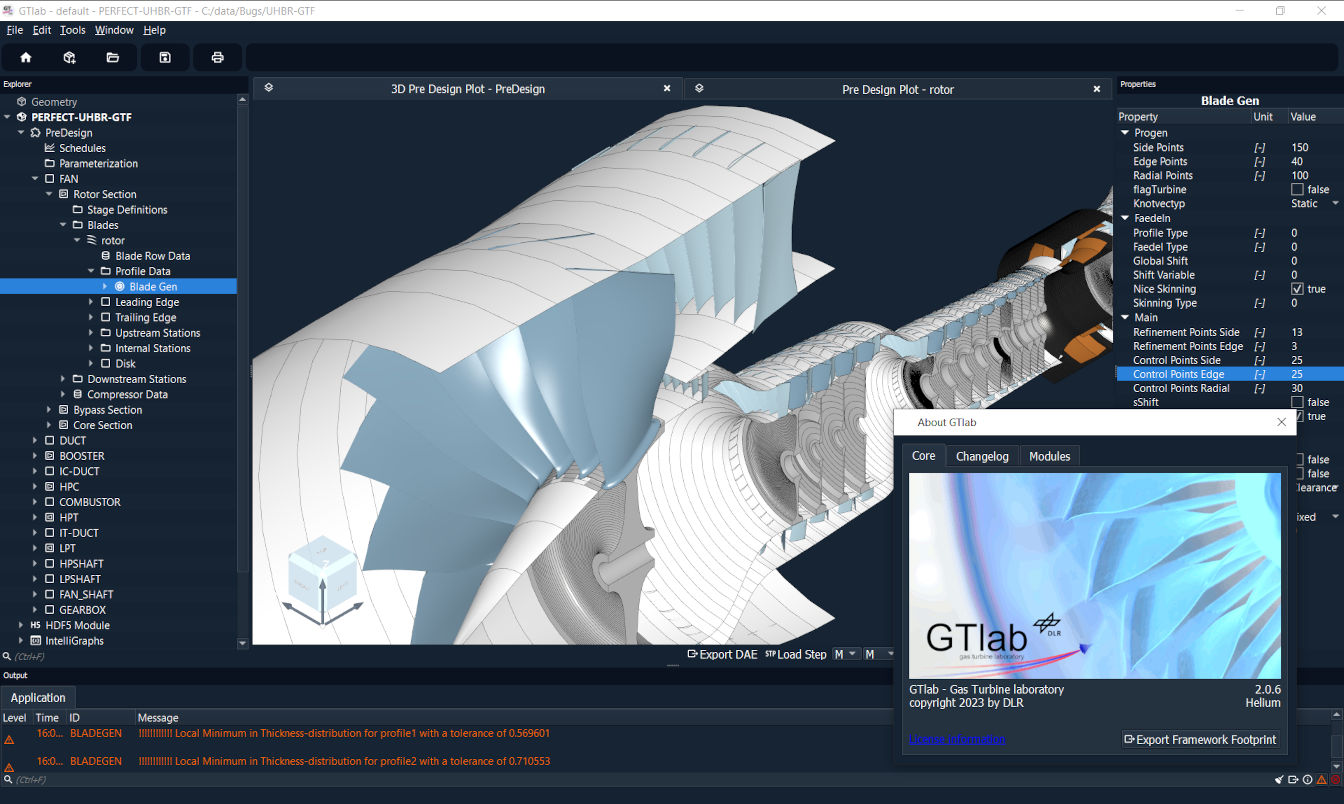
Task: Collapse the Progen property group
Action: click(1124, 133)
